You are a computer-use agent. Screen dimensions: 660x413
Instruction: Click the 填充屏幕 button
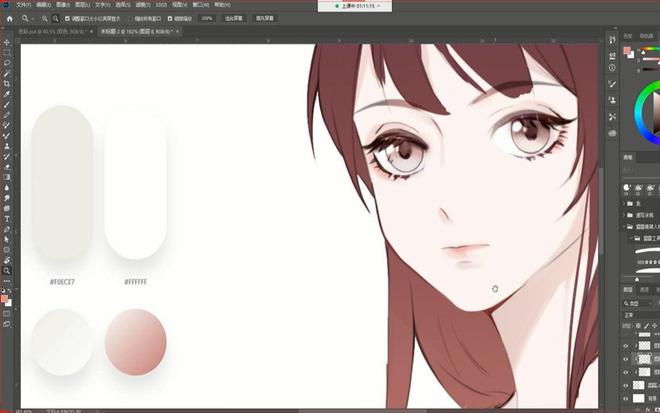[x=268, y=18]
